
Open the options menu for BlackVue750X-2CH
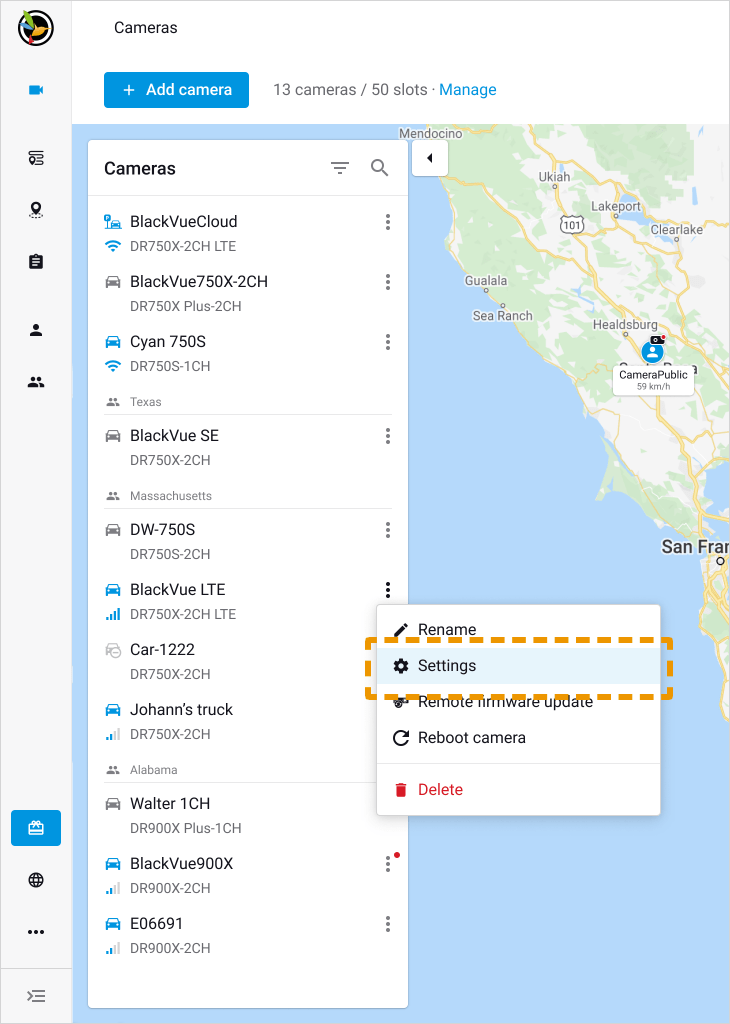(x=388, y=282)
